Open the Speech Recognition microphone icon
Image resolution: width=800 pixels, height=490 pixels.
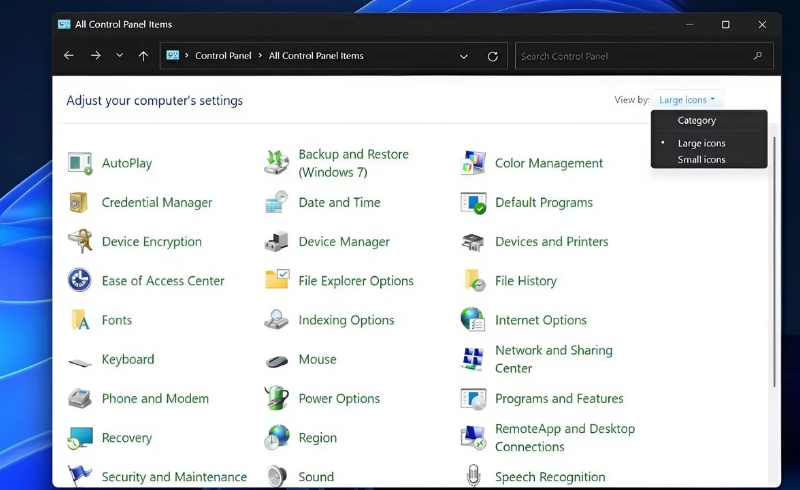(473, 476)
